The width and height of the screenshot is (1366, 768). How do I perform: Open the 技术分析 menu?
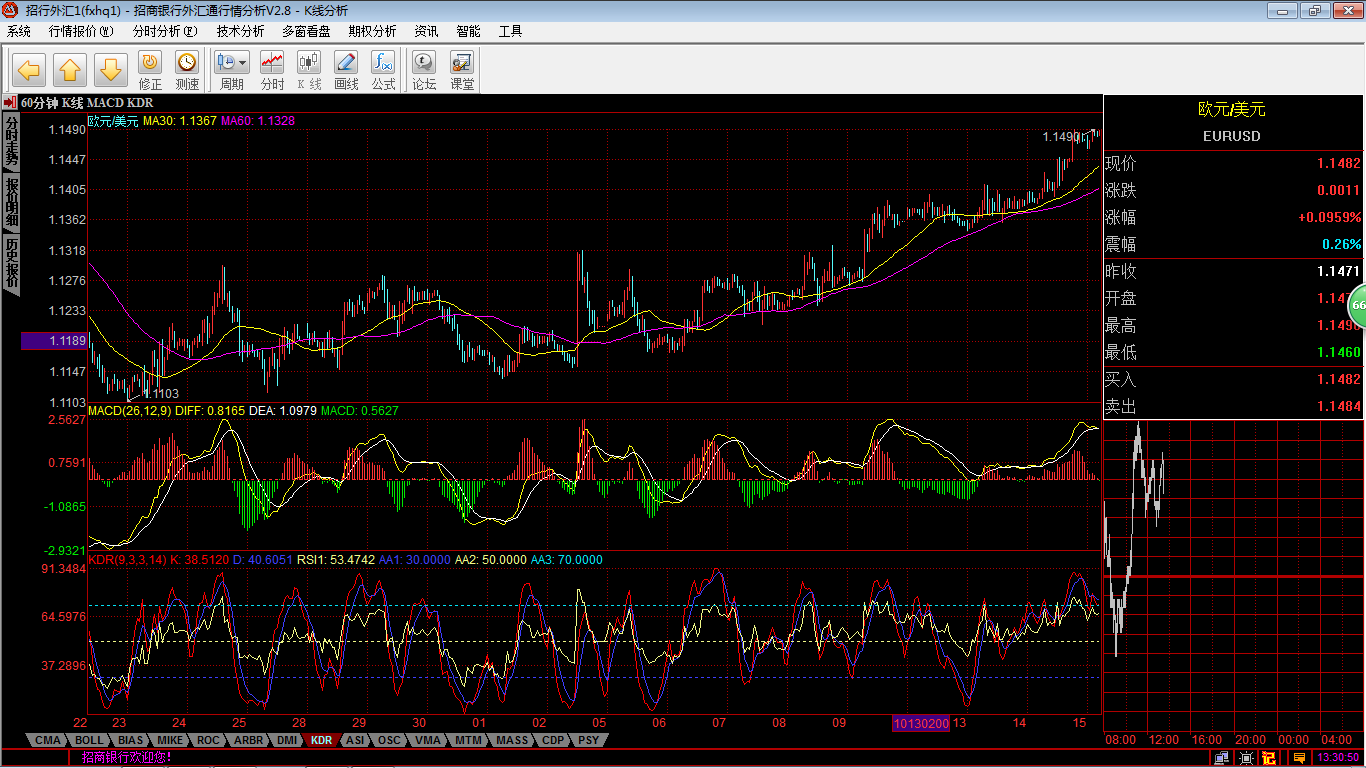pos(240,31)
